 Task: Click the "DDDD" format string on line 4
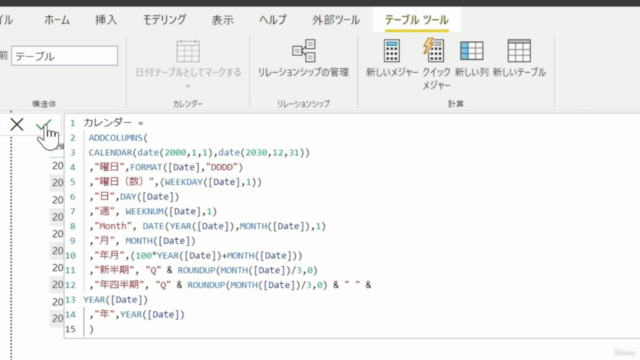click(222, 167)
